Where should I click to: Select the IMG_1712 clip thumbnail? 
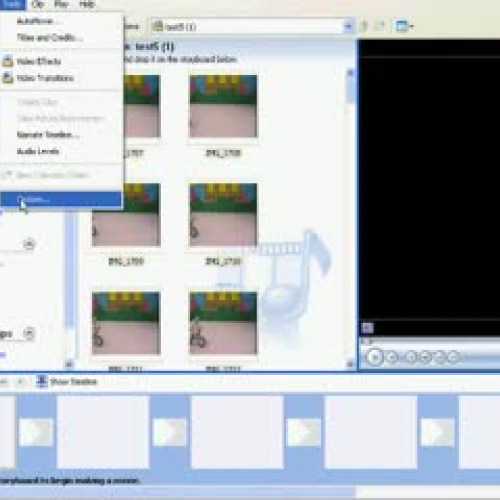[223, 323]
